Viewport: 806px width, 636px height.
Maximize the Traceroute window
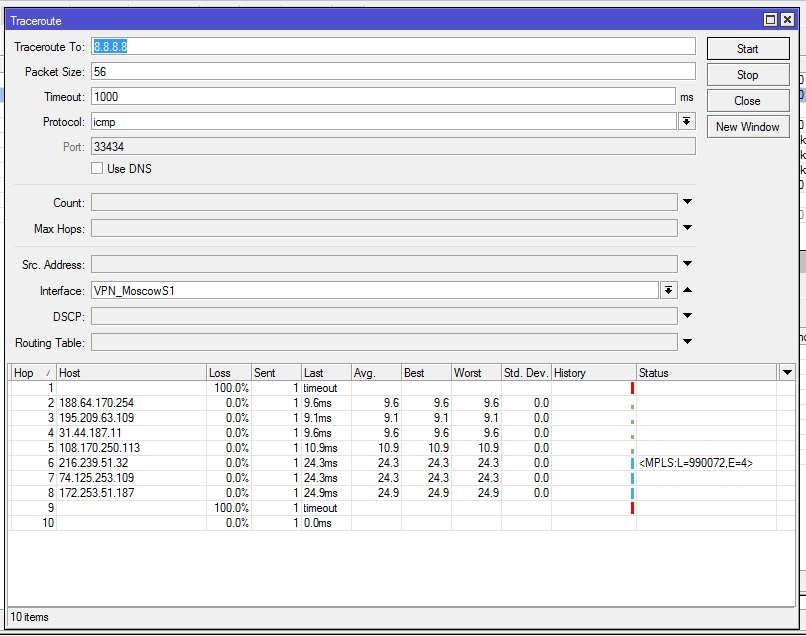coord(770,20)
